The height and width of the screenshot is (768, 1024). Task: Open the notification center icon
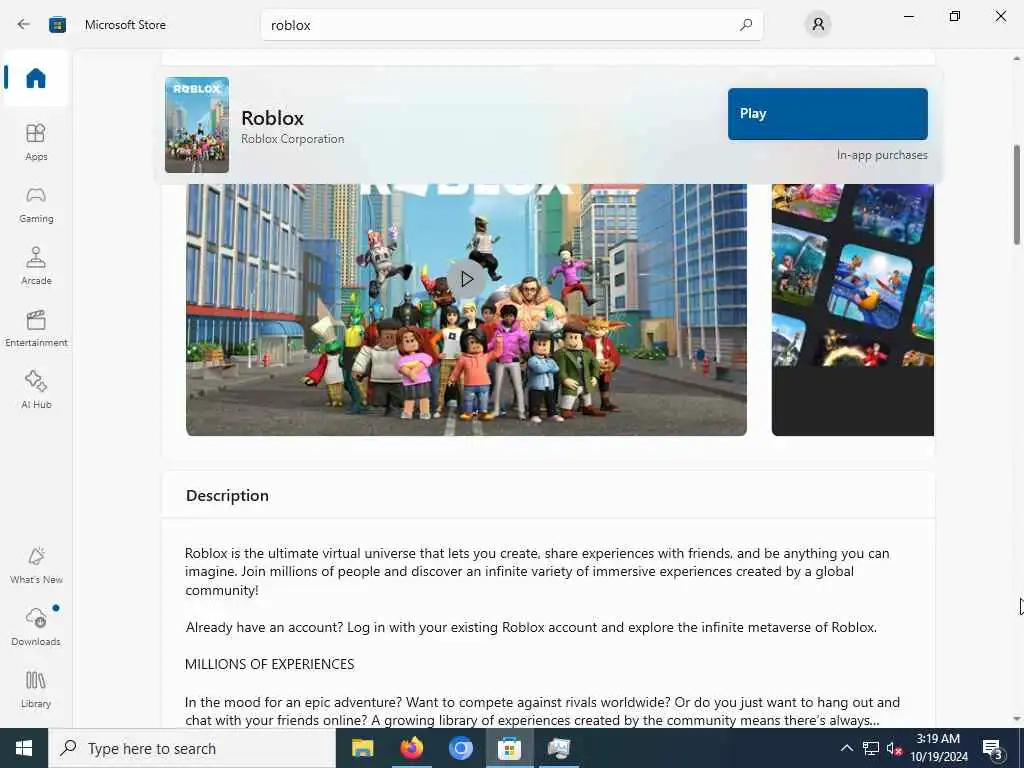993,748
